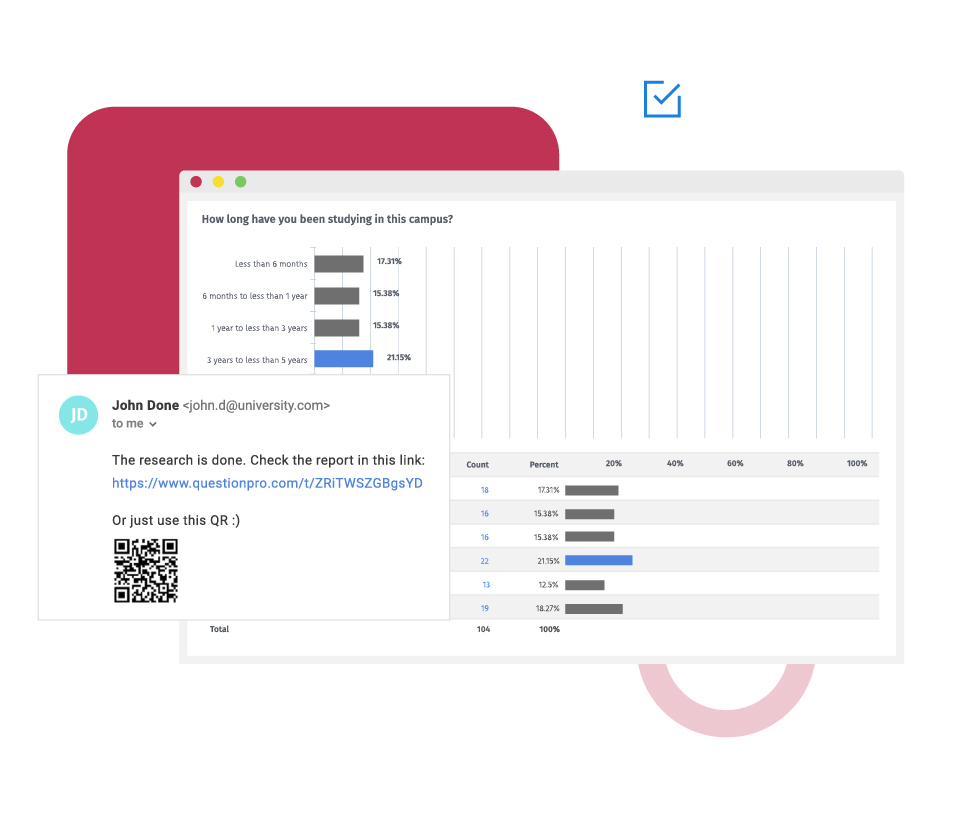Click the count value 13

coord(486,585)
